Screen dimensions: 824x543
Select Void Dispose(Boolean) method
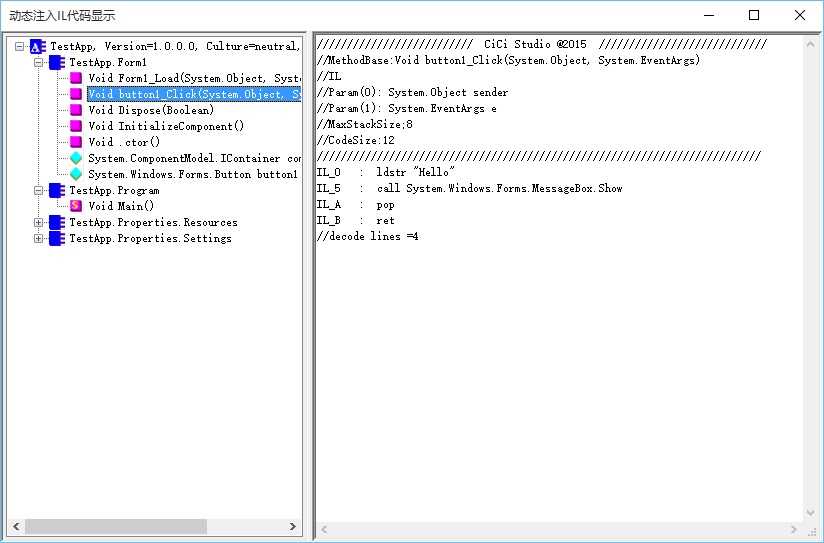151,110
